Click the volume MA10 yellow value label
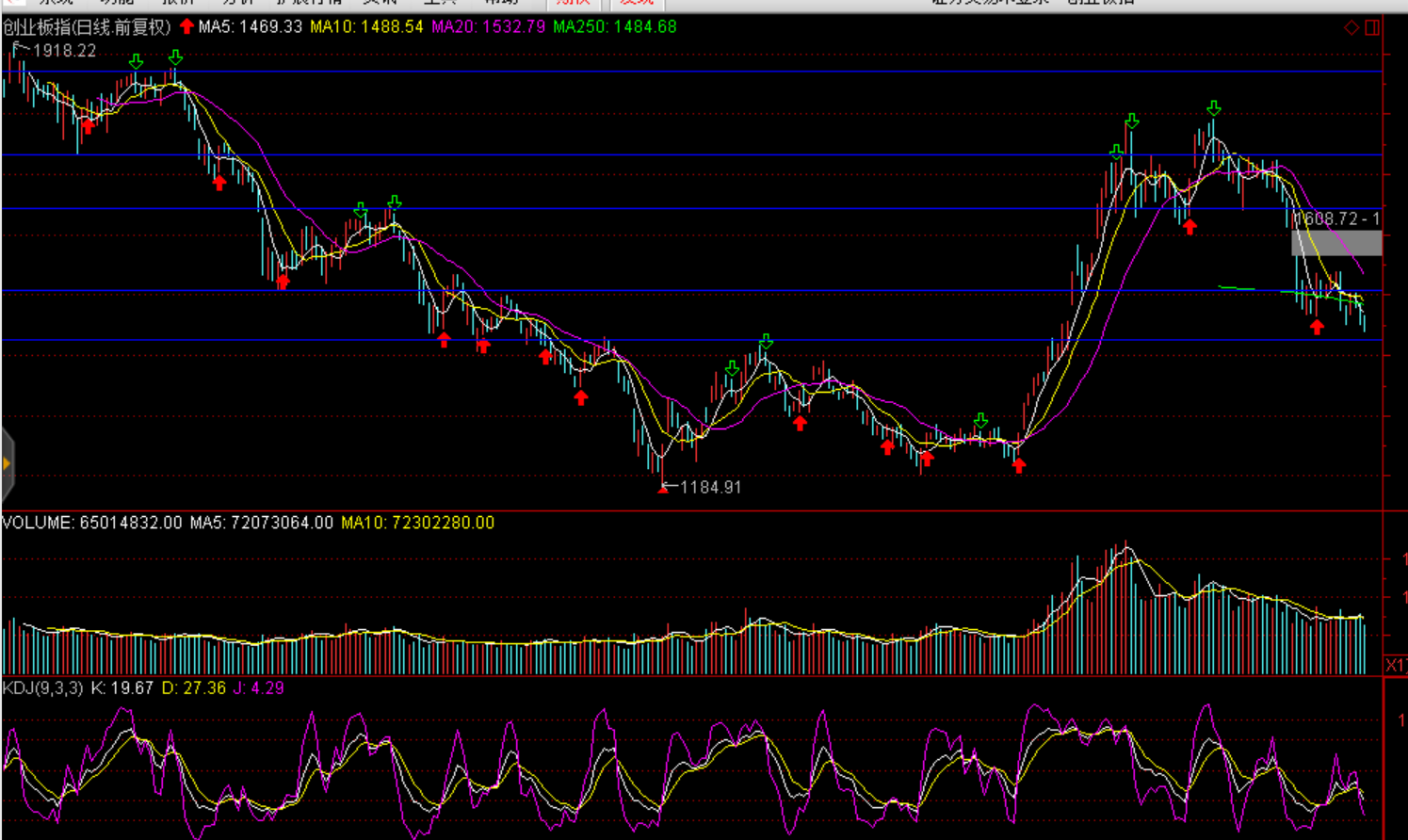 point(417,523)
